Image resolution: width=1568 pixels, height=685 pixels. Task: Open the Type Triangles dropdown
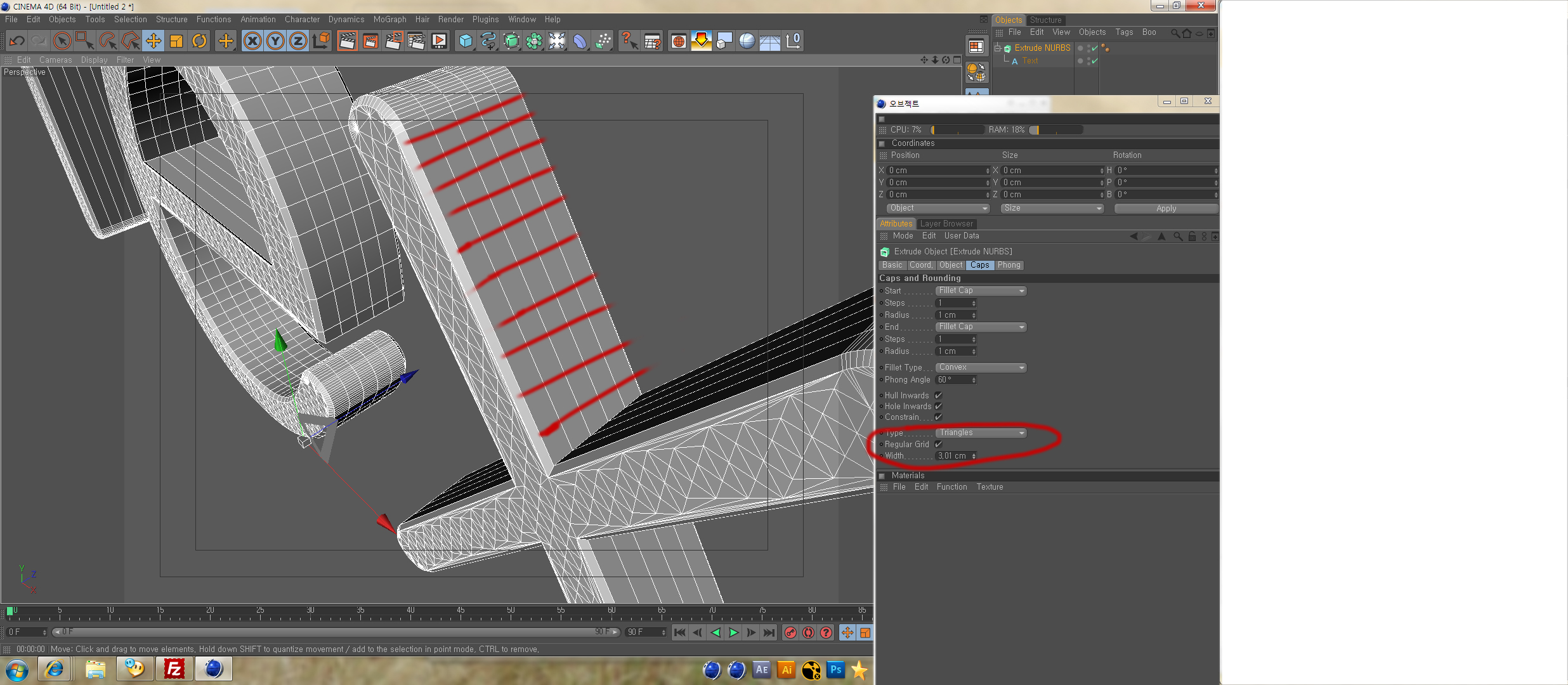pyautogui.click(x=981, y=433)
